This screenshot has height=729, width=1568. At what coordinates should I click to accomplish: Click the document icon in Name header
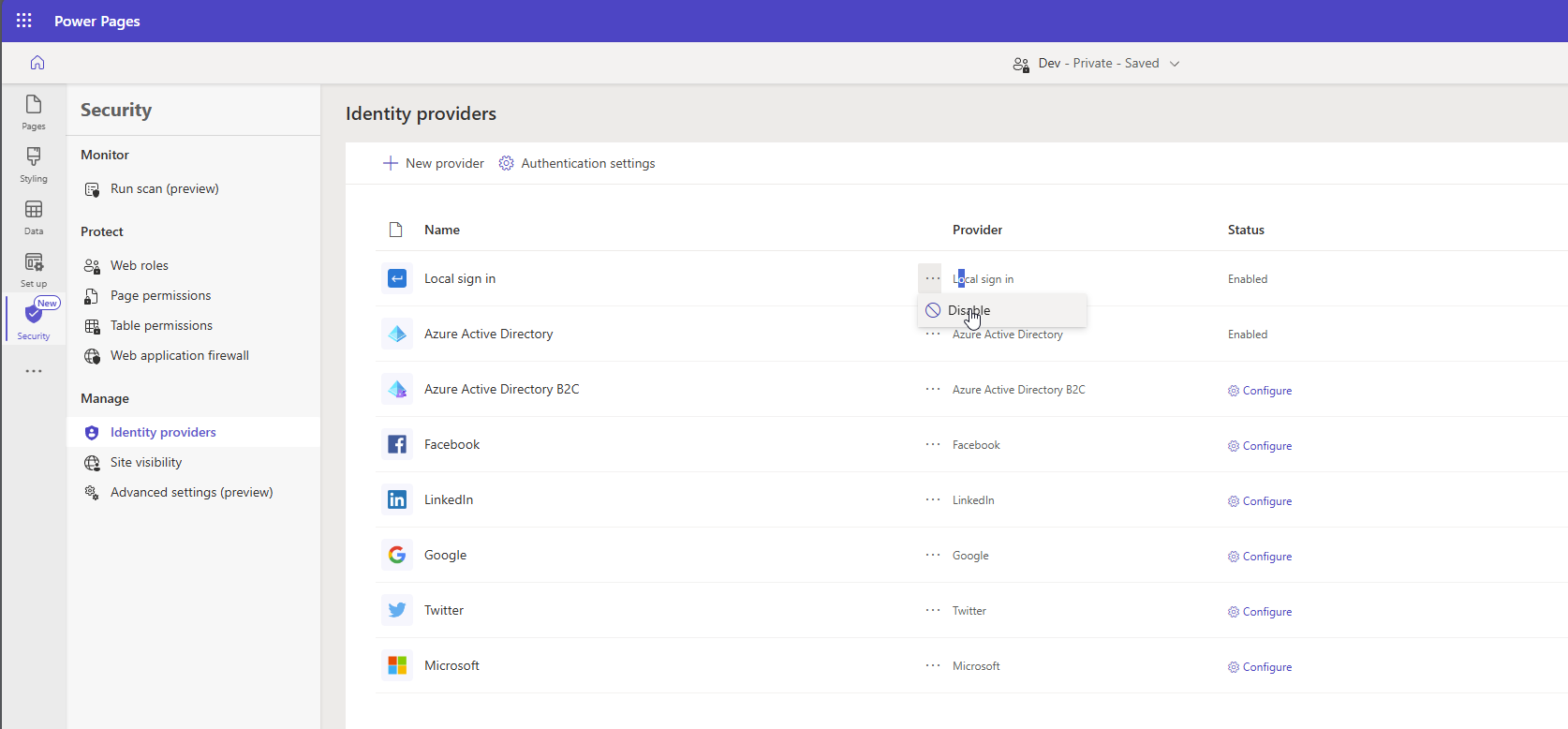click(x=396, y=230)
